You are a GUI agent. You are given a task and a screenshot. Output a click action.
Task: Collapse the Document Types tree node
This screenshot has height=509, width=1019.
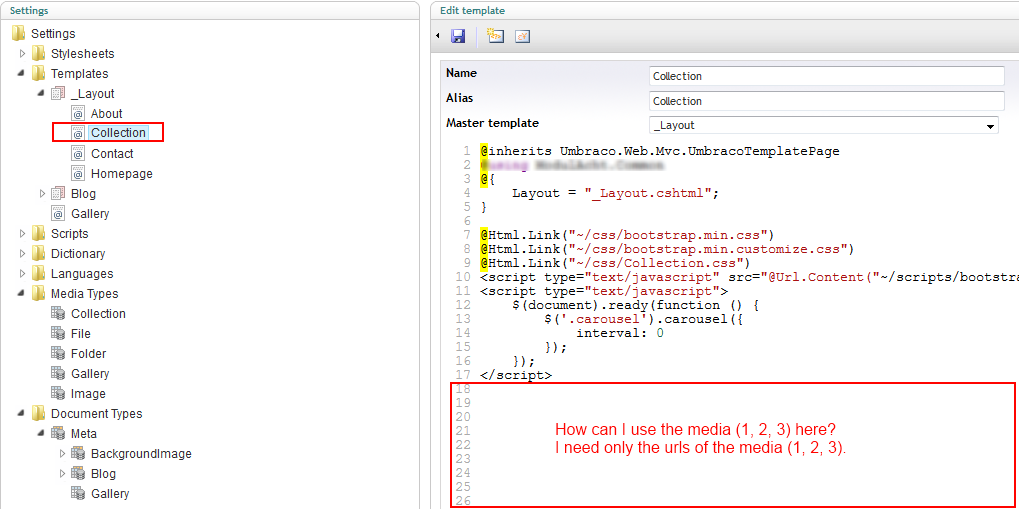pos(23,413)
